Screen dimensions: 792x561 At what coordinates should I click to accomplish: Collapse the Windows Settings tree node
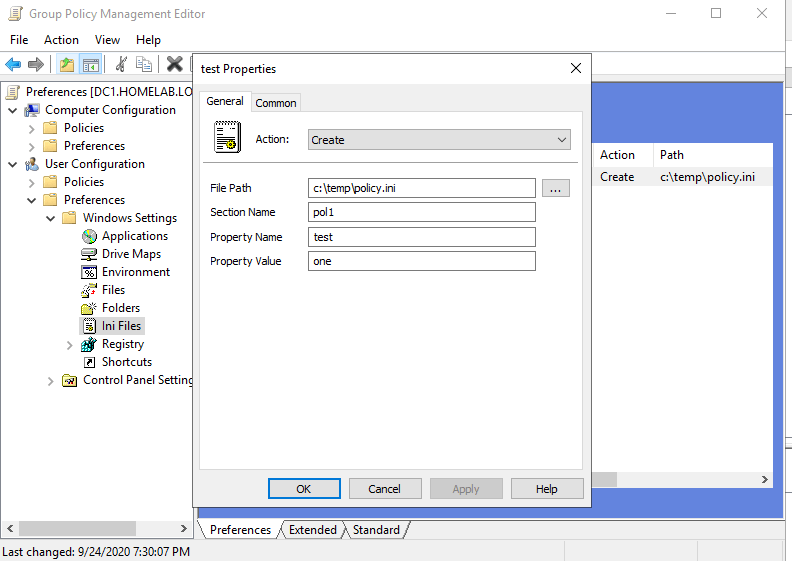(51, 219)
